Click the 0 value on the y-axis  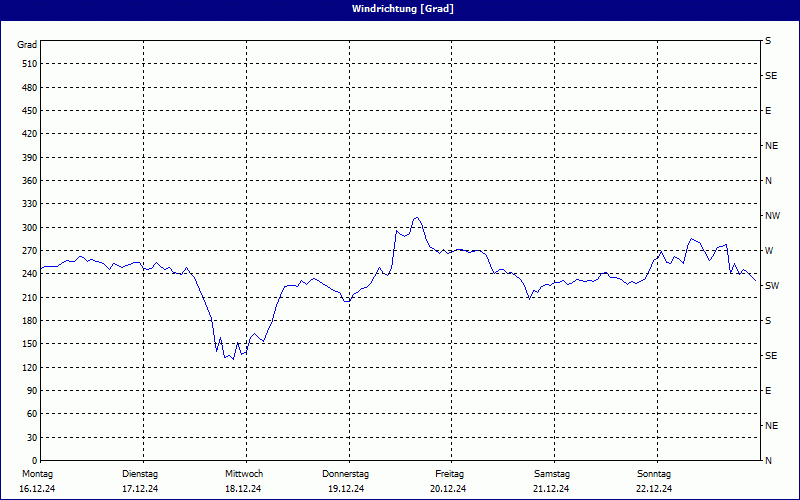[33, 437]
